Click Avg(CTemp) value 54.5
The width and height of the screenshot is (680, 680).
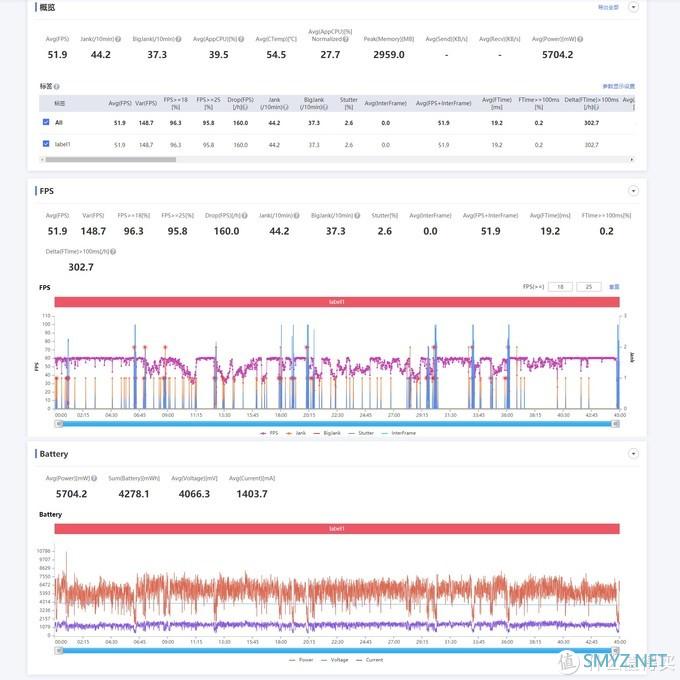276,55
